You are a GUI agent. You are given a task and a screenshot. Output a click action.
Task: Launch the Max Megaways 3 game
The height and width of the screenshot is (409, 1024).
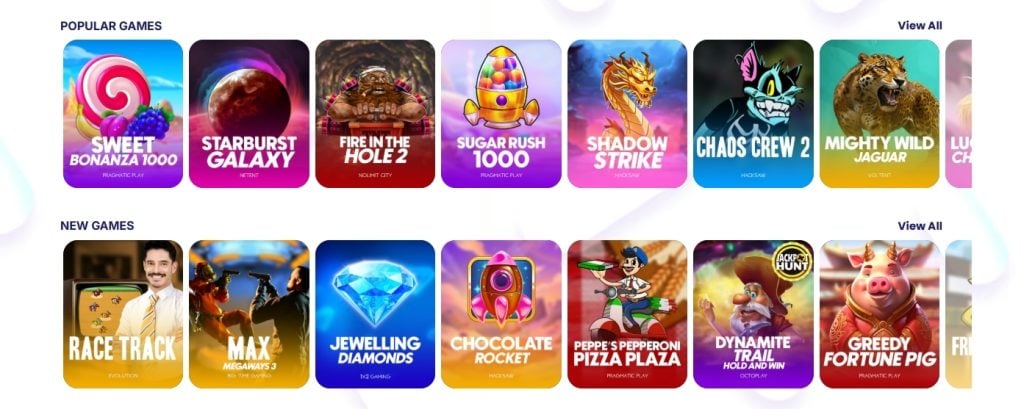tap(249, 314)
